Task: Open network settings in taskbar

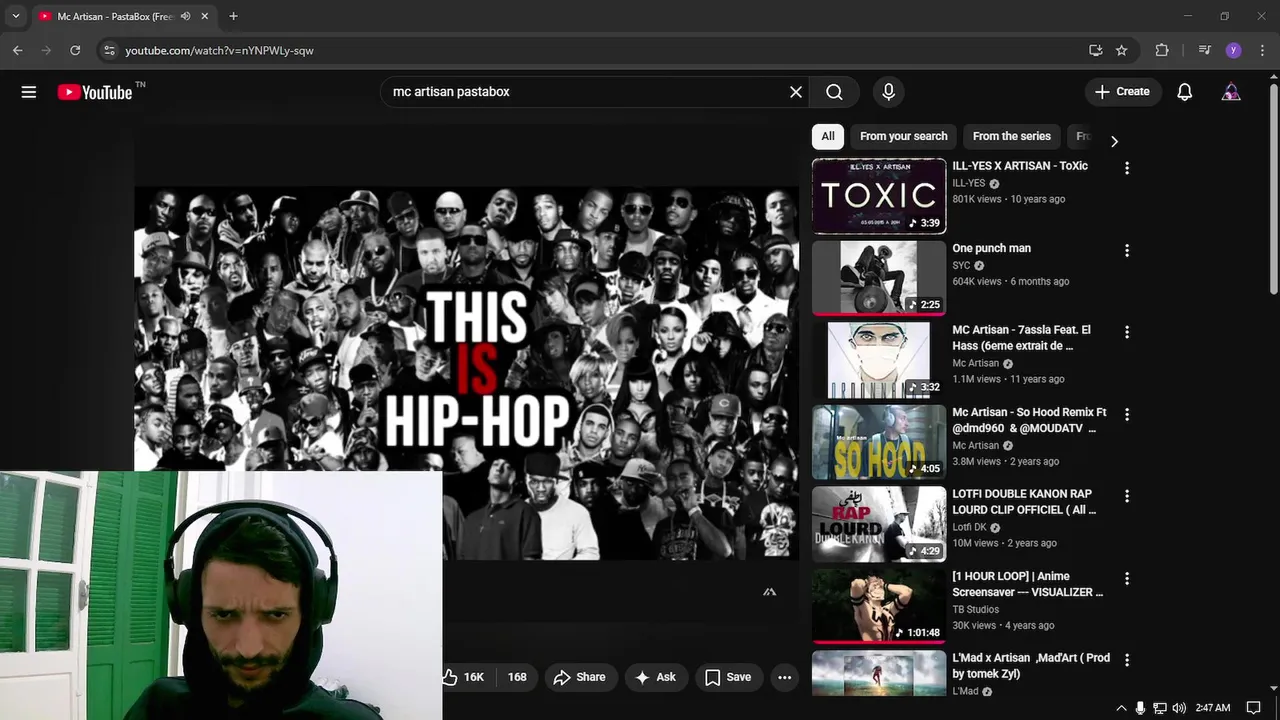Action: 1160,708
